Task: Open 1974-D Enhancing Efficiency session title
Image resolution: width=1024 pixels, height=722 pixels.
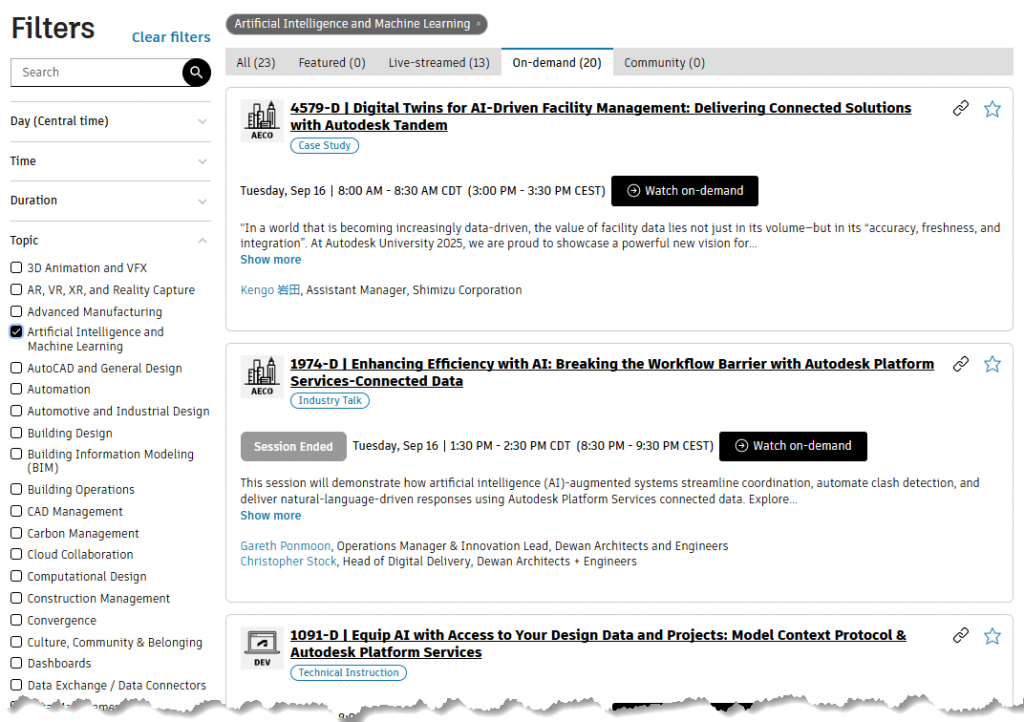Action: (612, 372)
